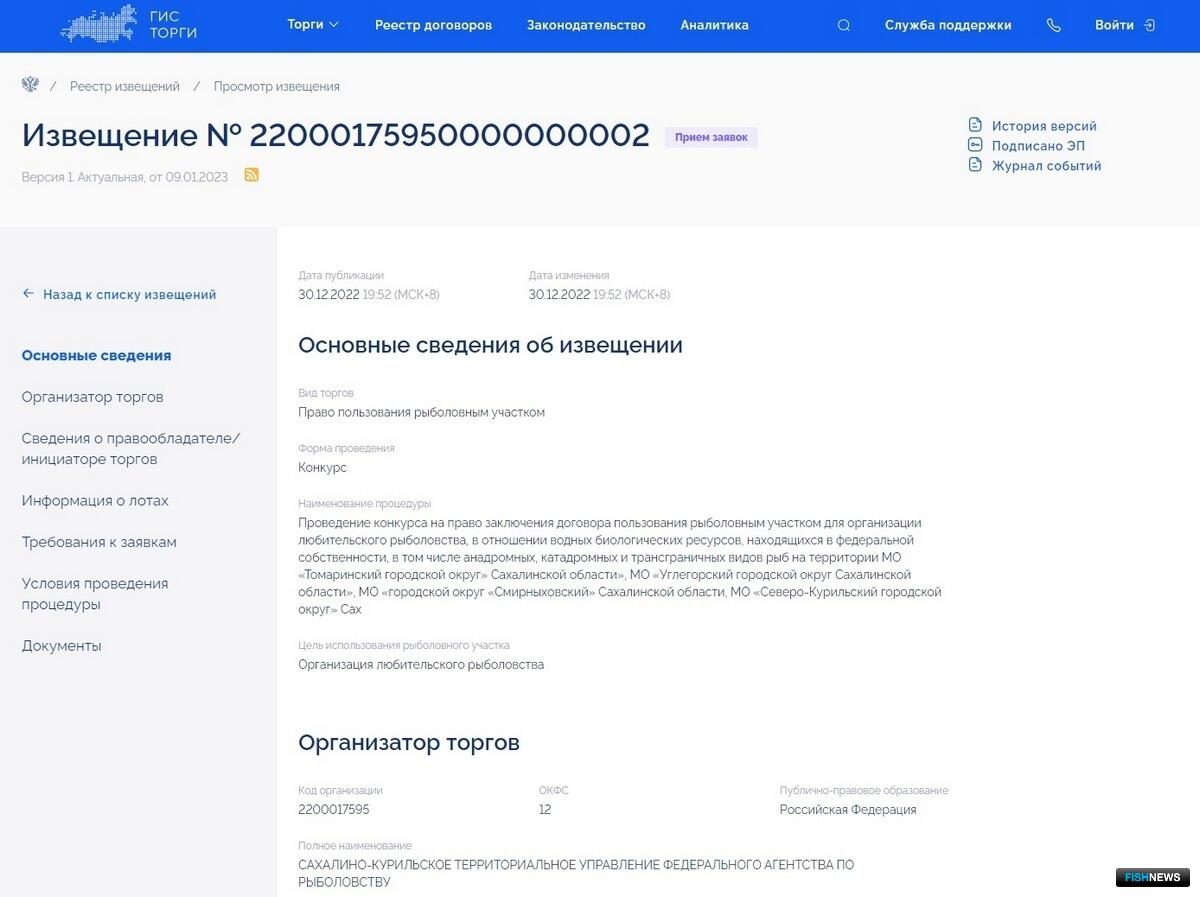Jump to Информация о лотах section
The width and height of the screenshot is (1200, 897).
95,501
